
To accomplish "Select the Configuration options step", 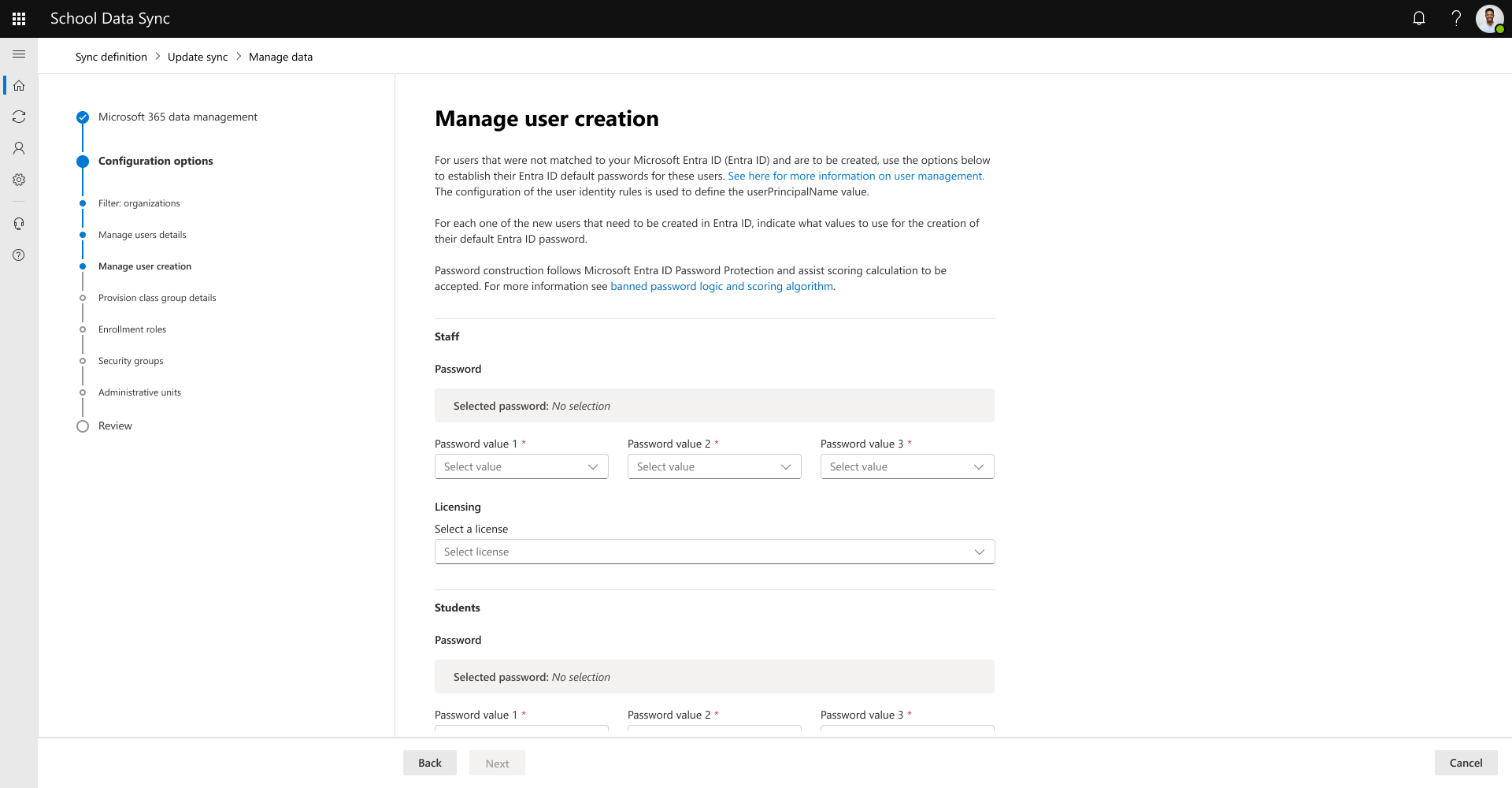I will point(156,161).
